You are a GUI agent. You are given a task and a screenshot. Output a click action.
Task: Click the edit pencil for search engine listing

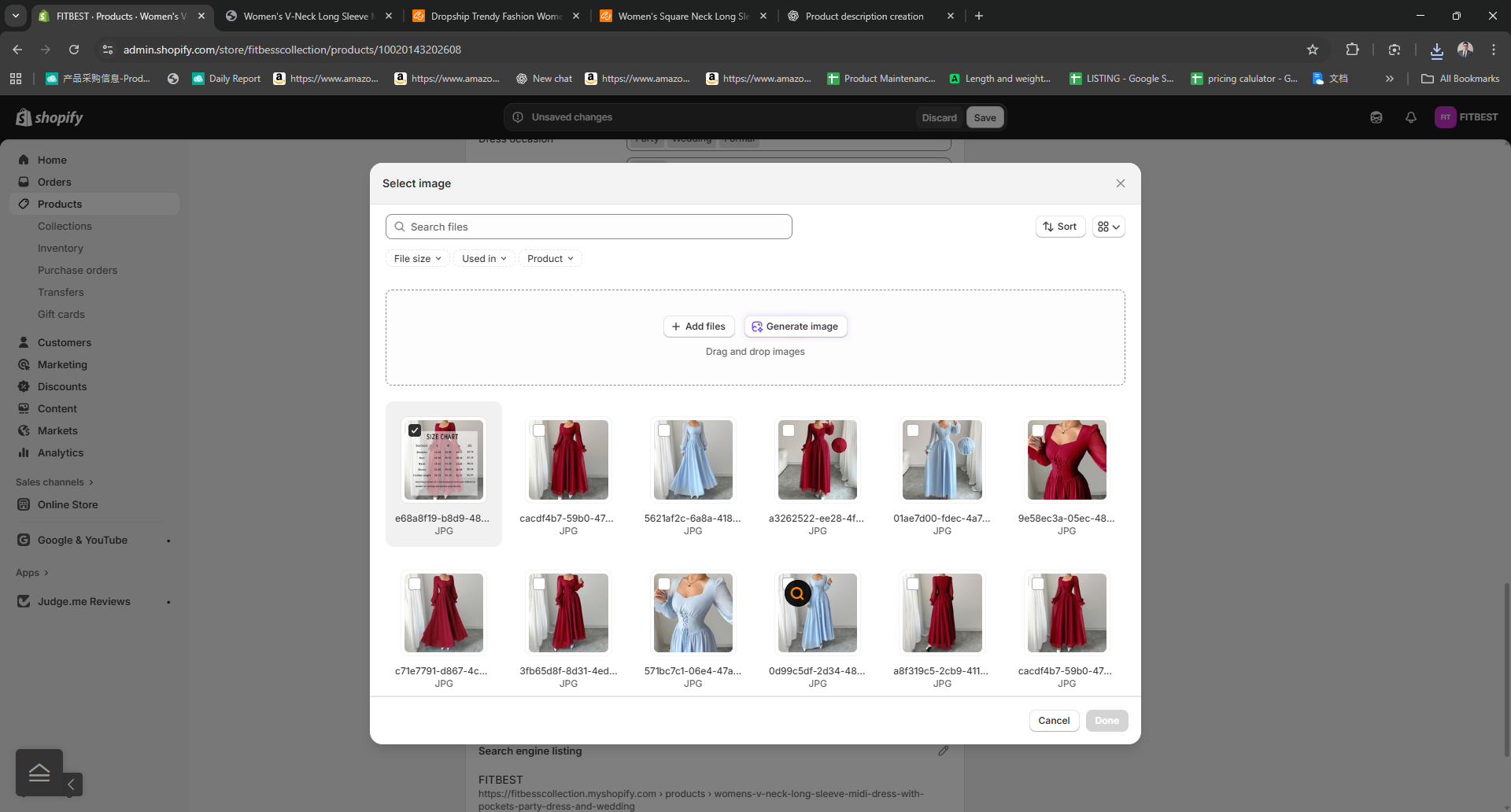pyautogui.click(x=943, y=751)
